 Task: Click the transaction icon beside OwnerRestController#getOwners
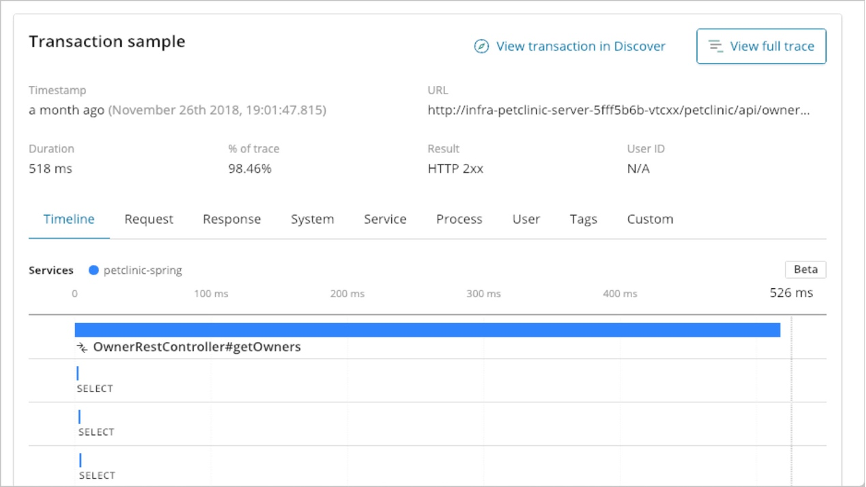(x=82, y=347)
